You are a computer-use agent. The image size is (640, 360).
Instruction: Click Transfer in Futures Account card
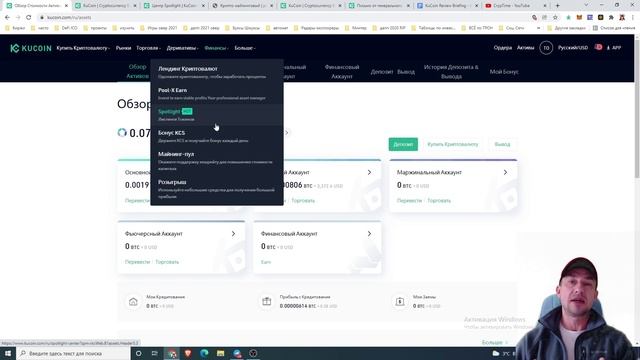[137, 262]
